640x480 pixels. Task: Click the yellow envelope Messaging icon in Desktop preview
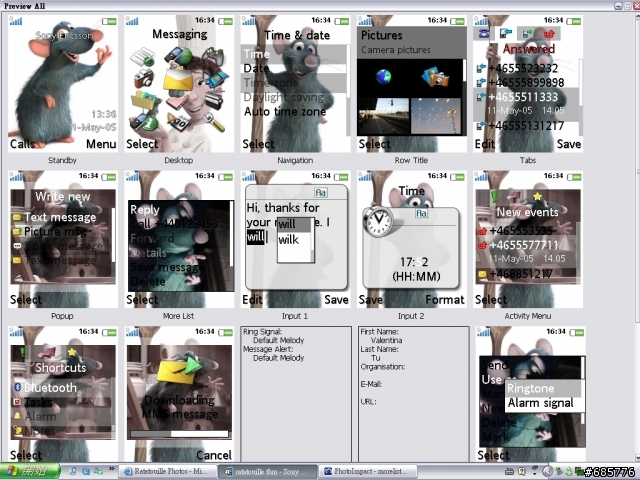[178, 79]
